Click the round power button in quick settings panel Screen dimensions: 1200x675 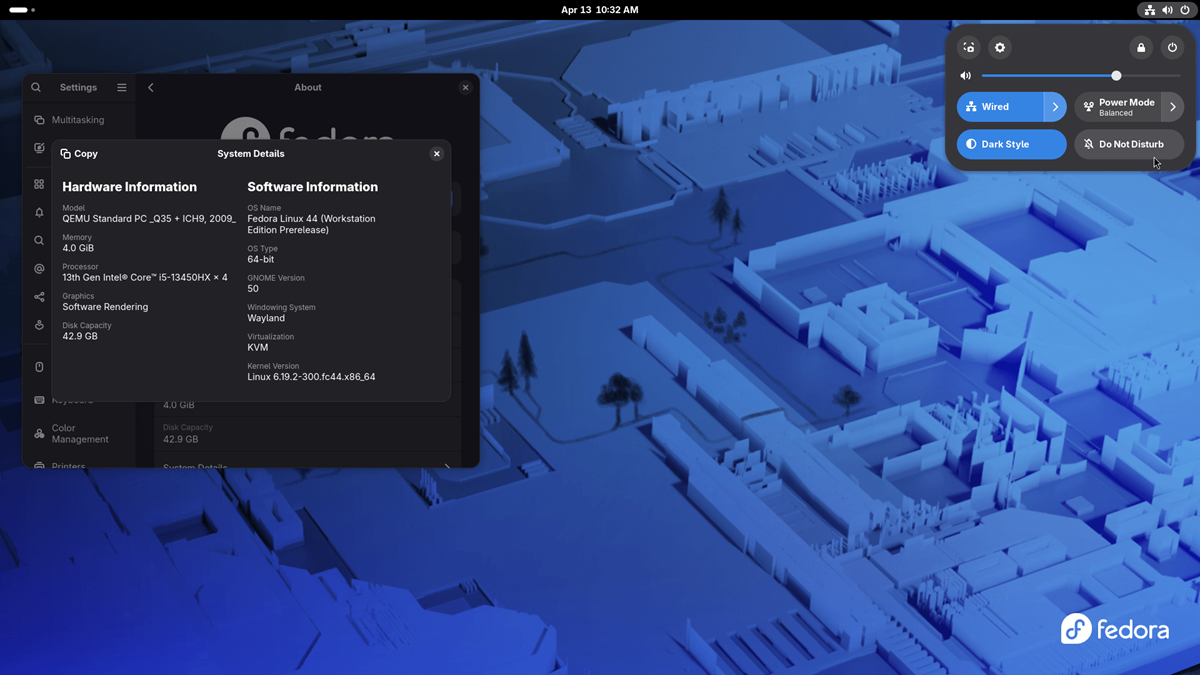1172,48
